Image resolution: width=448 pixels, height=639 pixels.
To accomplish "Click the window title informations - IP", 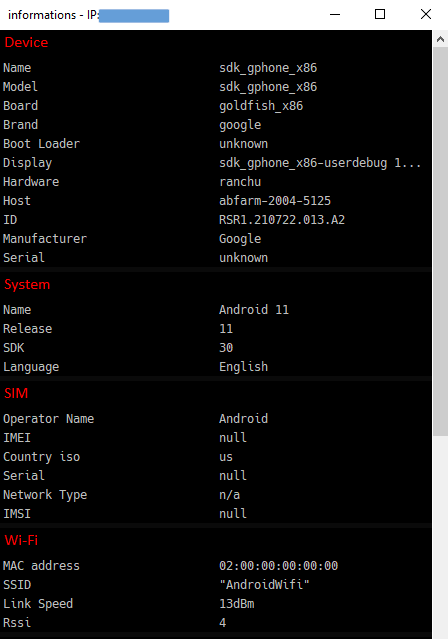I will [53, 15].
